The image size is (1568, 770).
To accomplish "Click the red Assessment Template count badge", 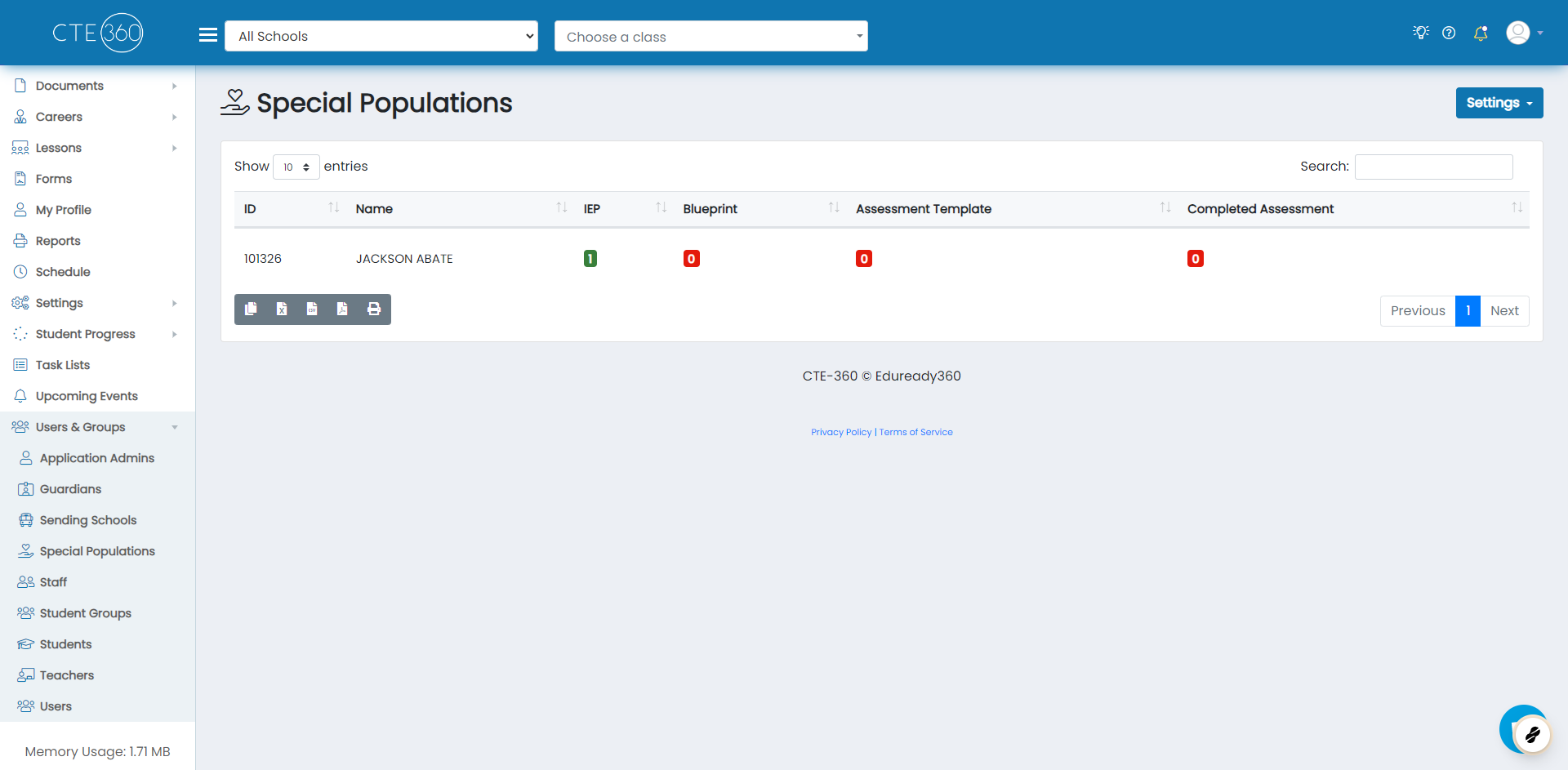I will 864,259.
